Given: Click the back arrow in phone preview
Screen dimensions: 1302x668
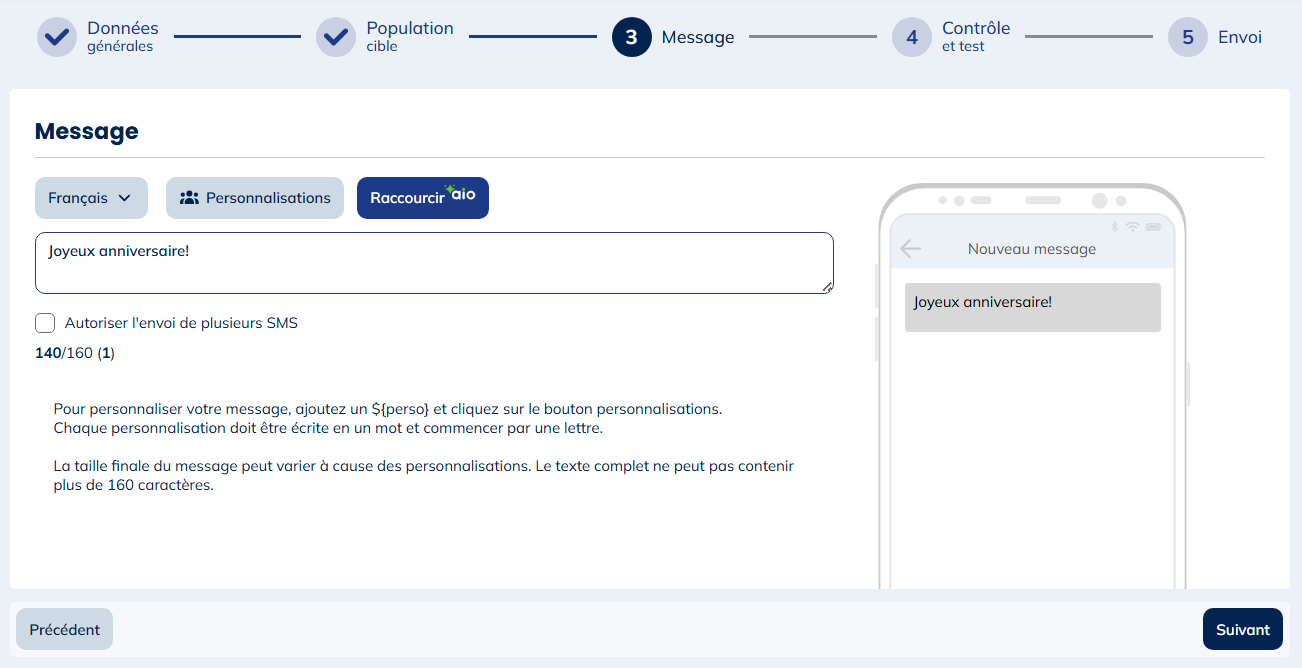Looking at the screenshot, I should 910,249.
